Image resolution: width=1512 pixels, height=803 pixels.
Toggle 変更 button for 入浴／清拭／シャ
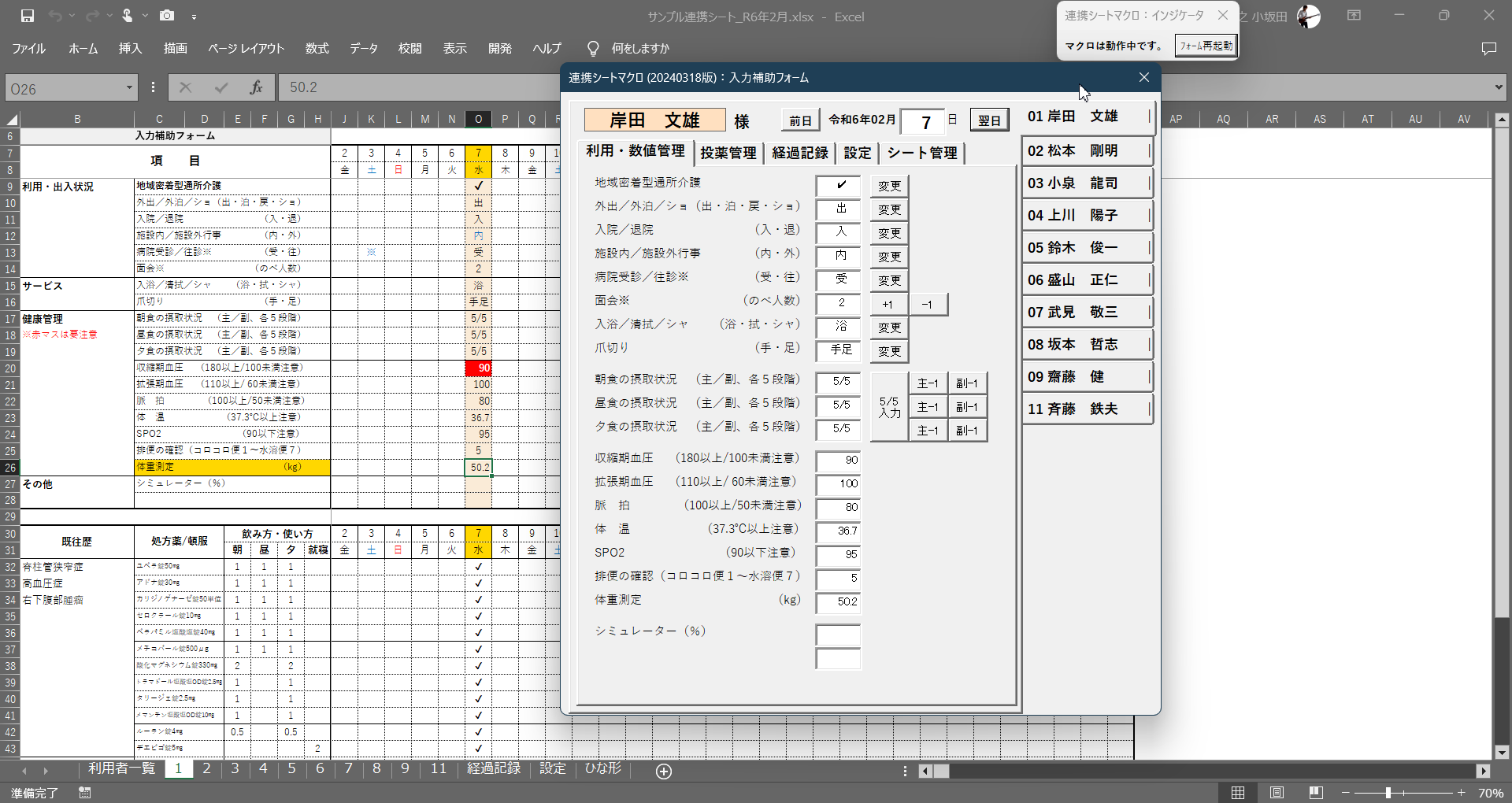pos(889,327)
